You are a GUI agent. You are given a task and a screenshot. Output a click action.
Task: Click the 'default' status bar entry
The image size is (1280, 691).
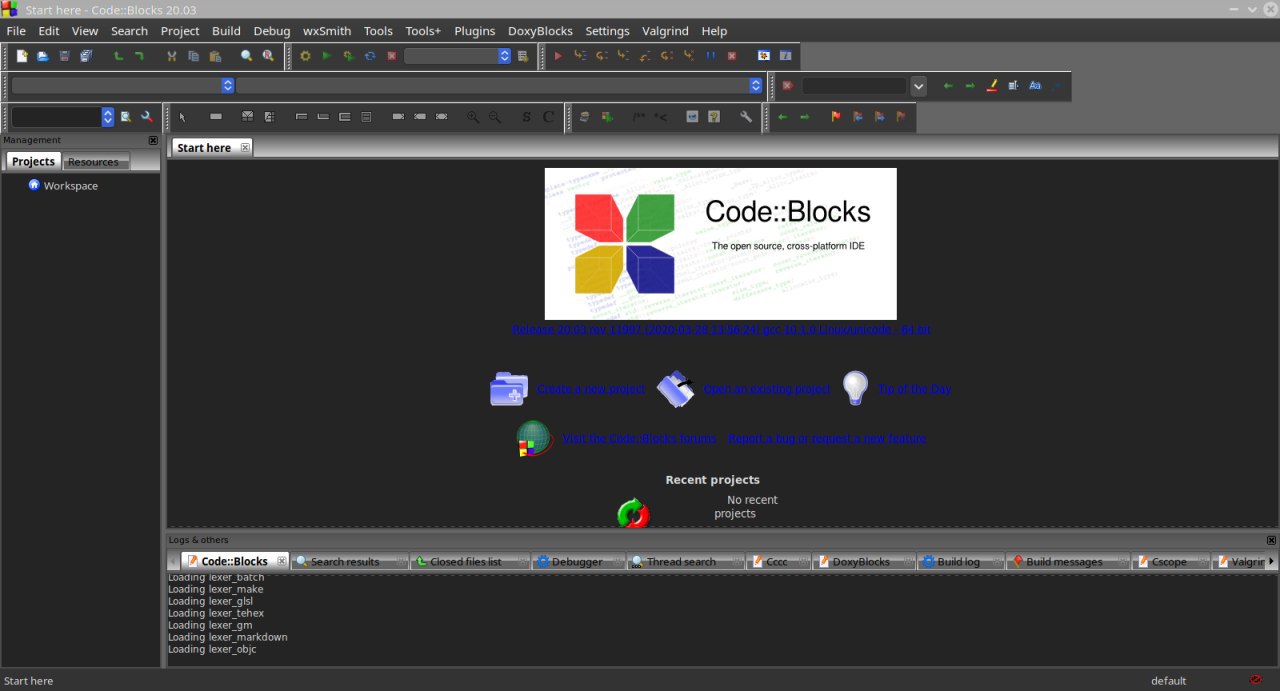tap(1168, 681)
